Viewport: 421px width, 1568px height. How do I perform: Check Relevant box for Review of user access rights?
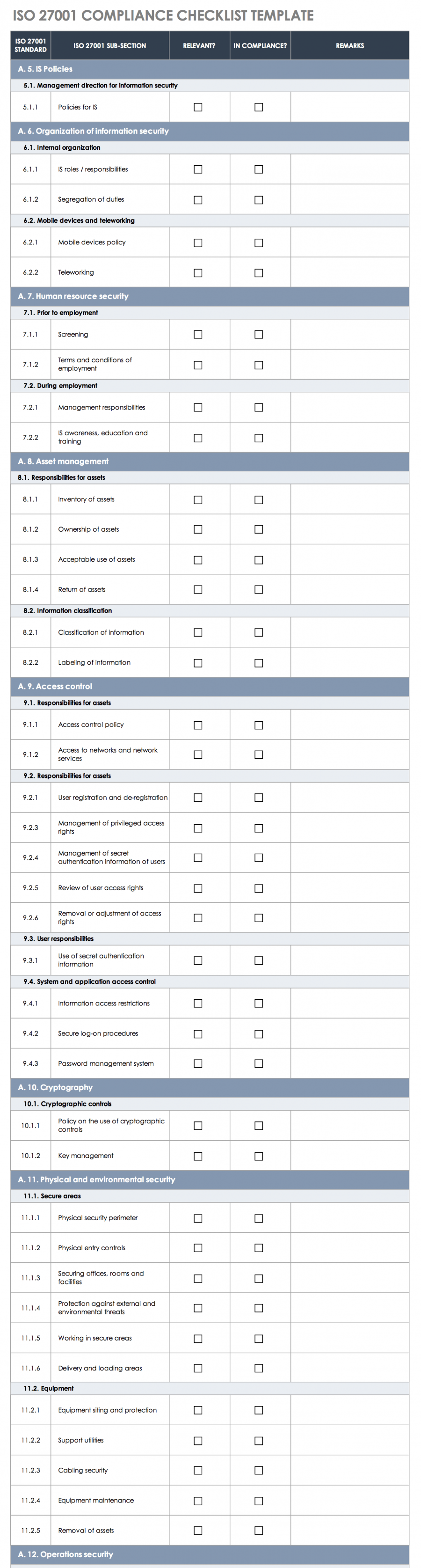(198, 888)
